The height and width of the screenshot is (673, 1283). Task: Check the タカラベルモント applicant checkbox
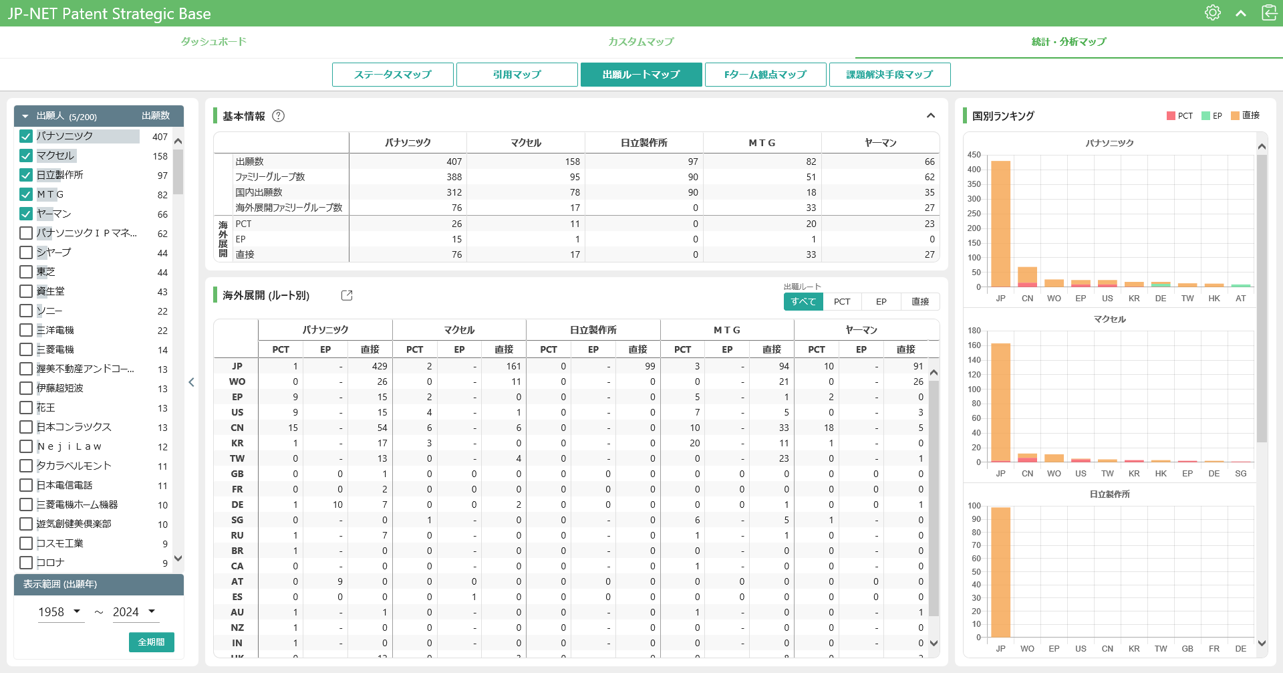click(x=26, y=466)
